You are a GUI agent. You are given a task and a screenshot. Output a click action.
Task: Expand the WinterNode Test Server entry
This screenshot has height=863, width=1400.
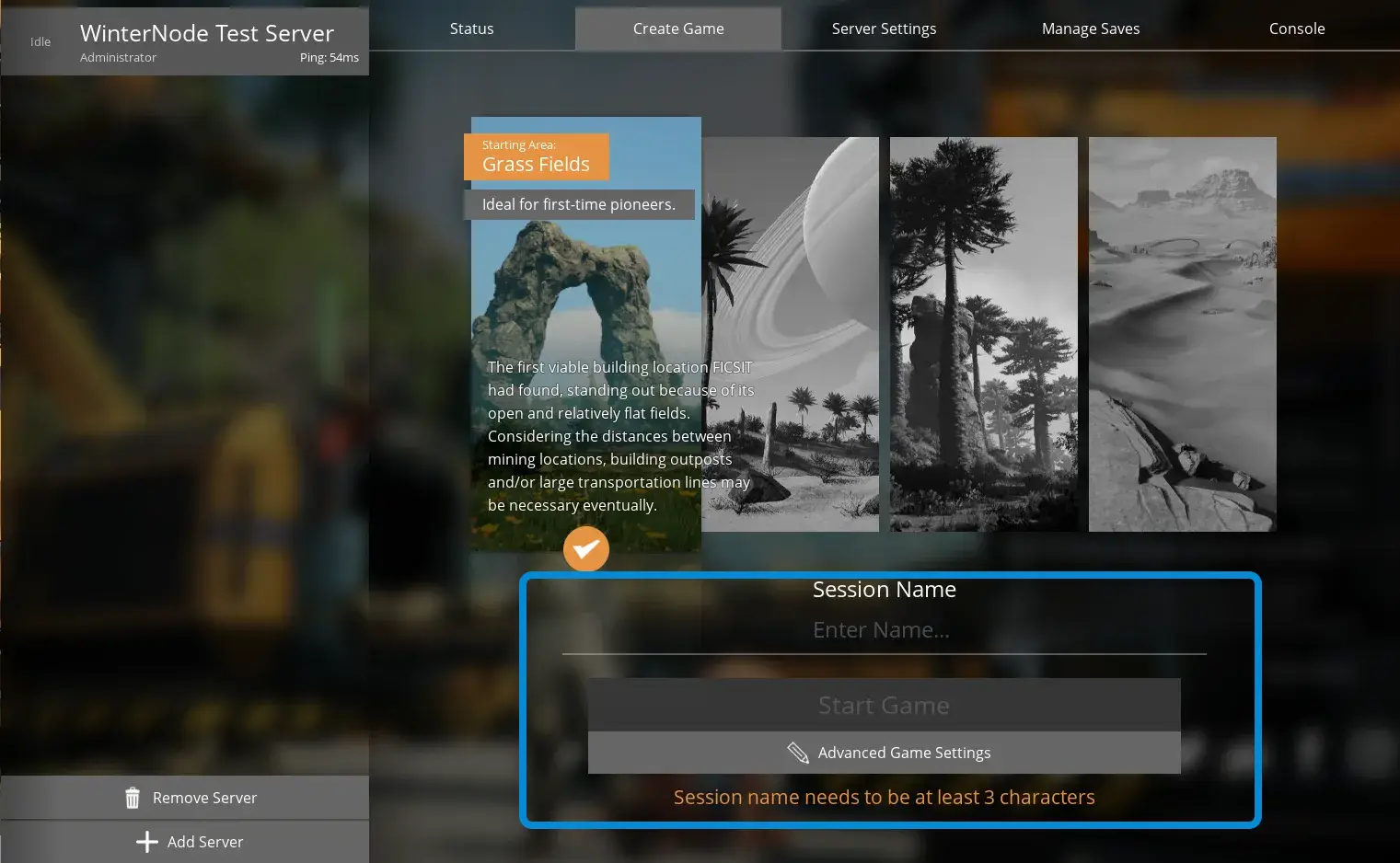click(207, 33)
